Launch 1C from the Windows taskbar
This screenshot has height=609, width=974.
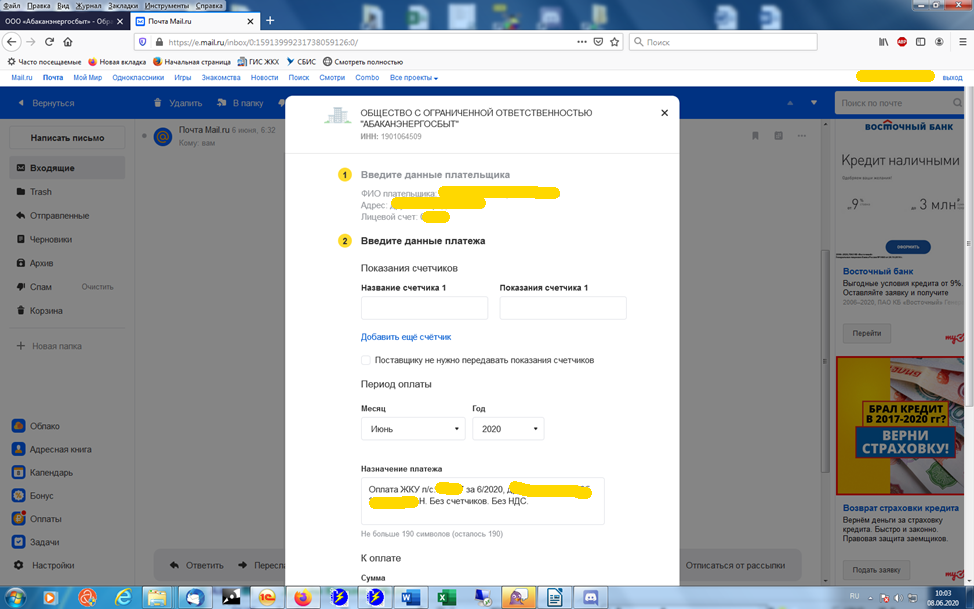(266, 598)
